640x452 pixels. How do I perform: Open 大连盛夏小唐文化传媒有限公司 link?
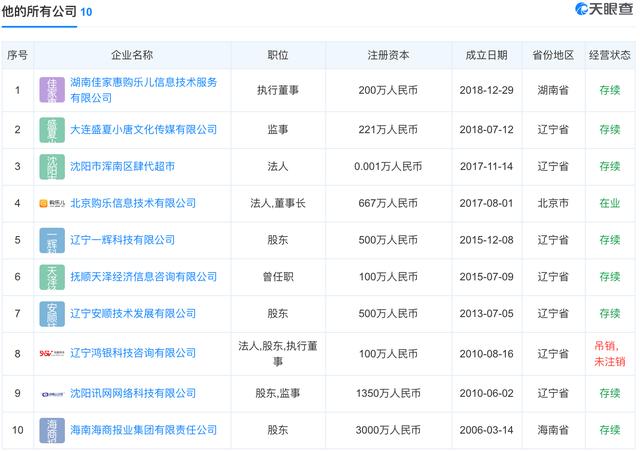tap(143, 129)
